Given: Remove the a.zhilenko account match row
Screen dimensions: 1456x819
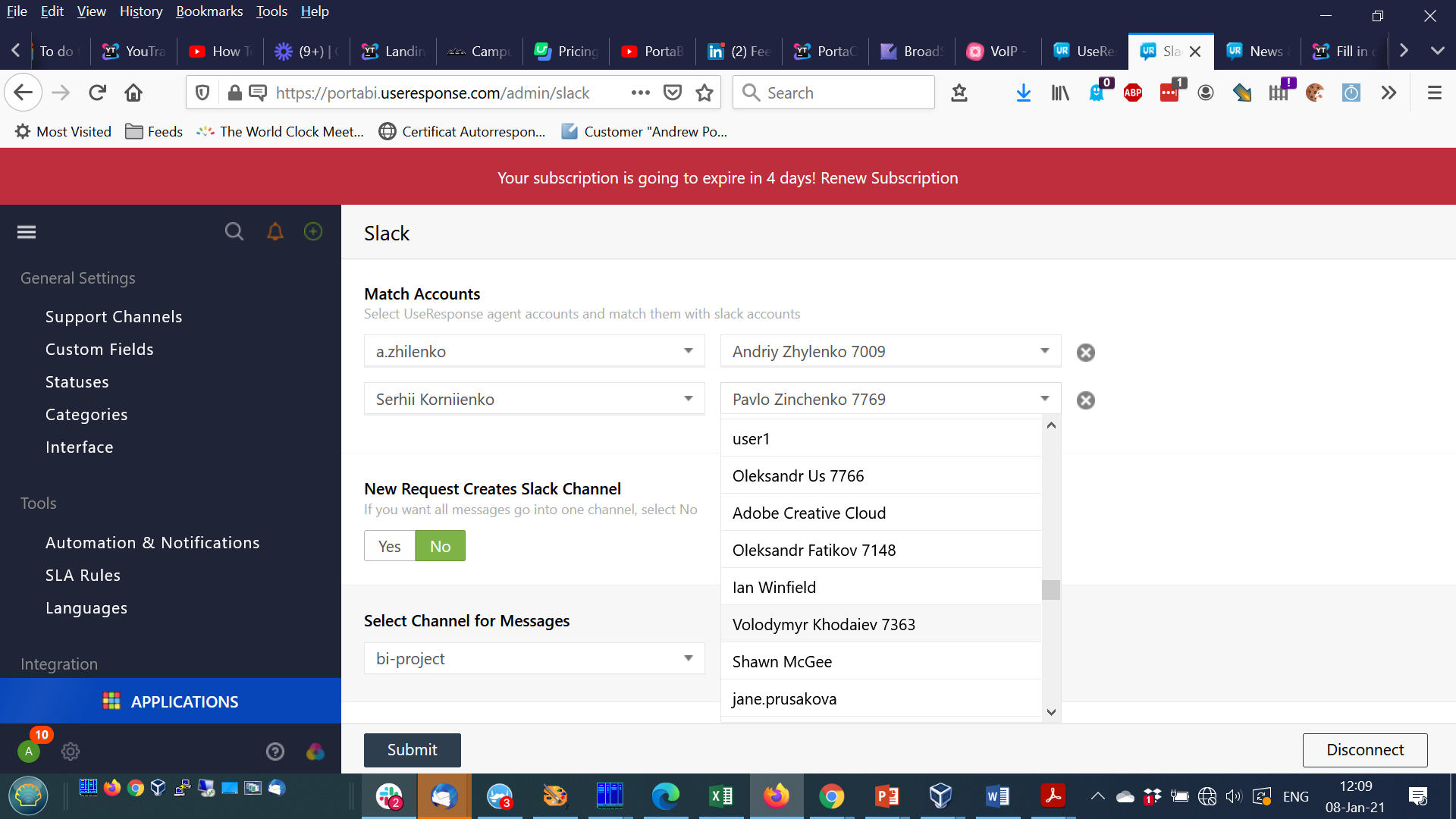Looking at the screenshot, I should (x=1086, y=352).
